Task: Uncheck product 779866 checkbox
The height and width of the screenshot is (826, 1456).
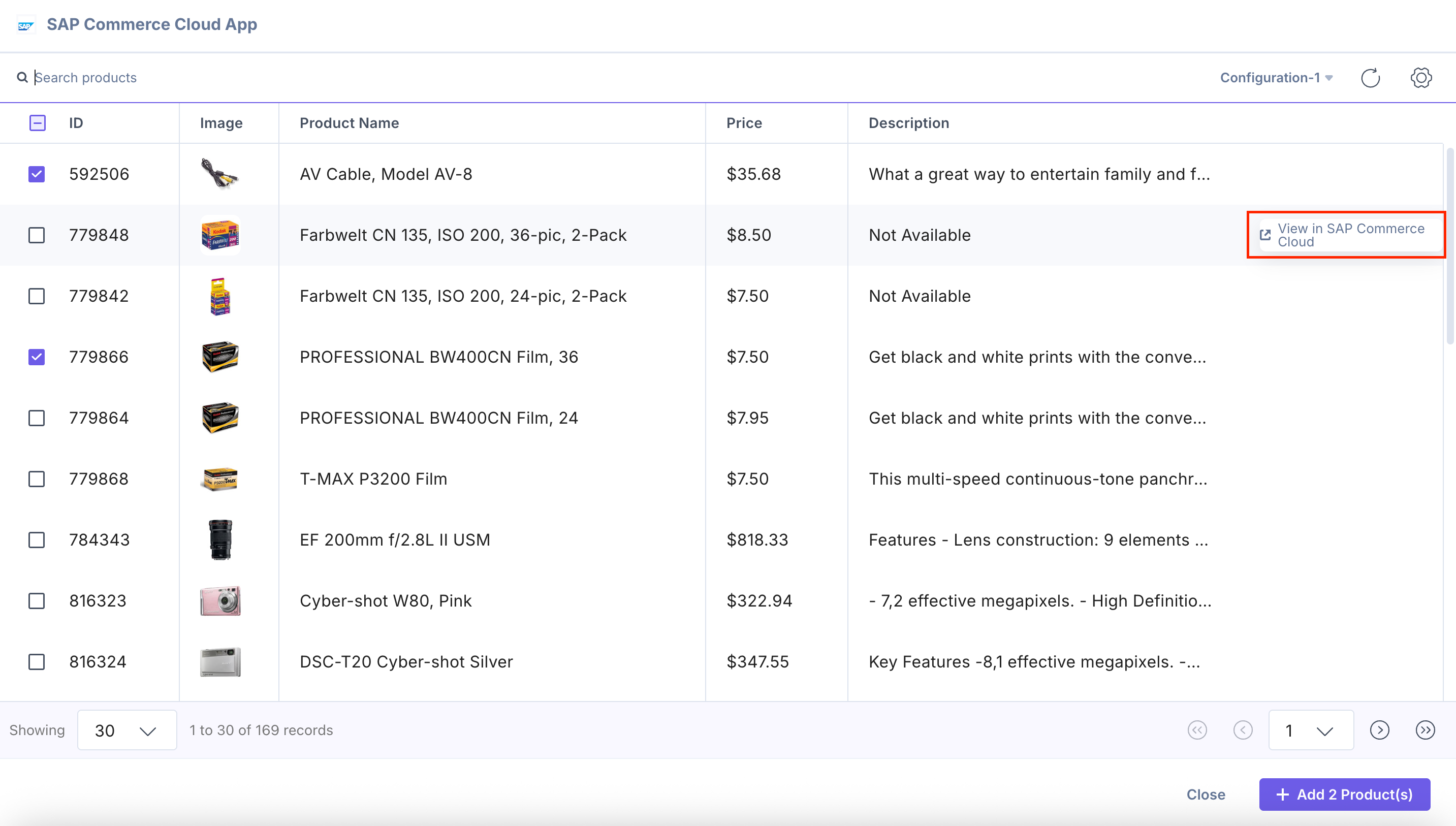Action: point(37,357)
